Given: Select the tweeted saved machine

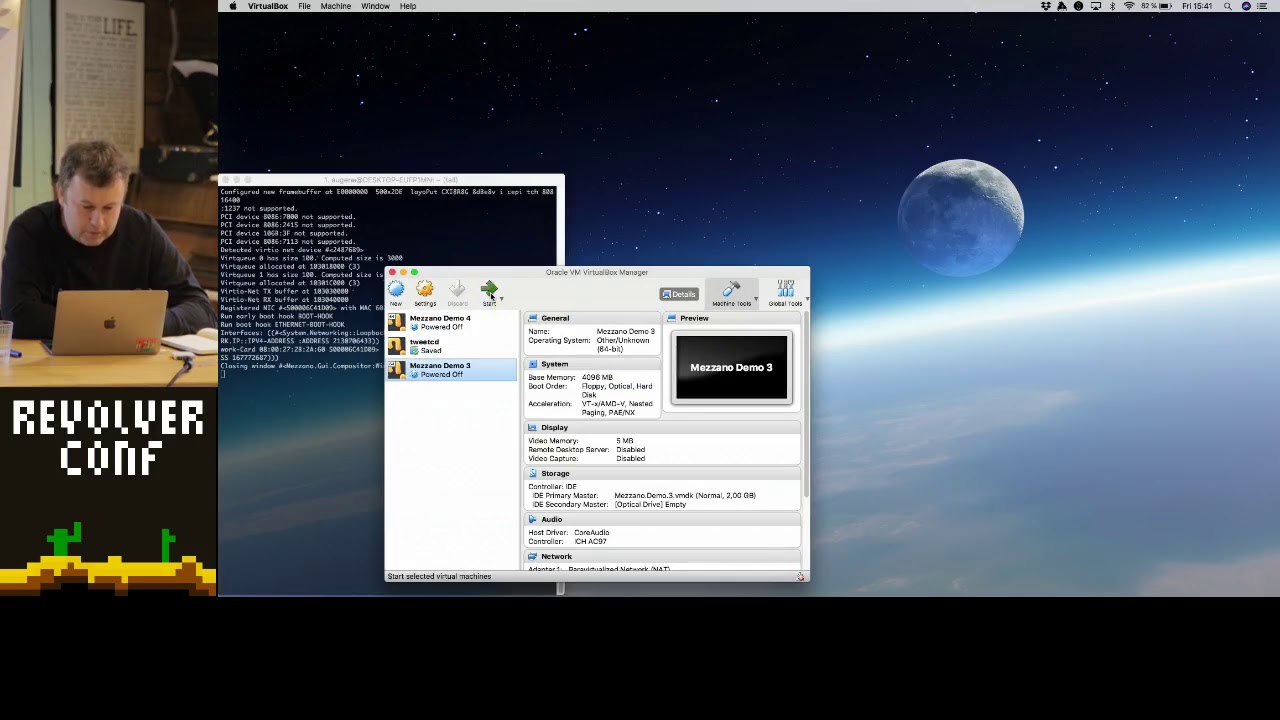Looking at the screenshot, I should point(451,346).
